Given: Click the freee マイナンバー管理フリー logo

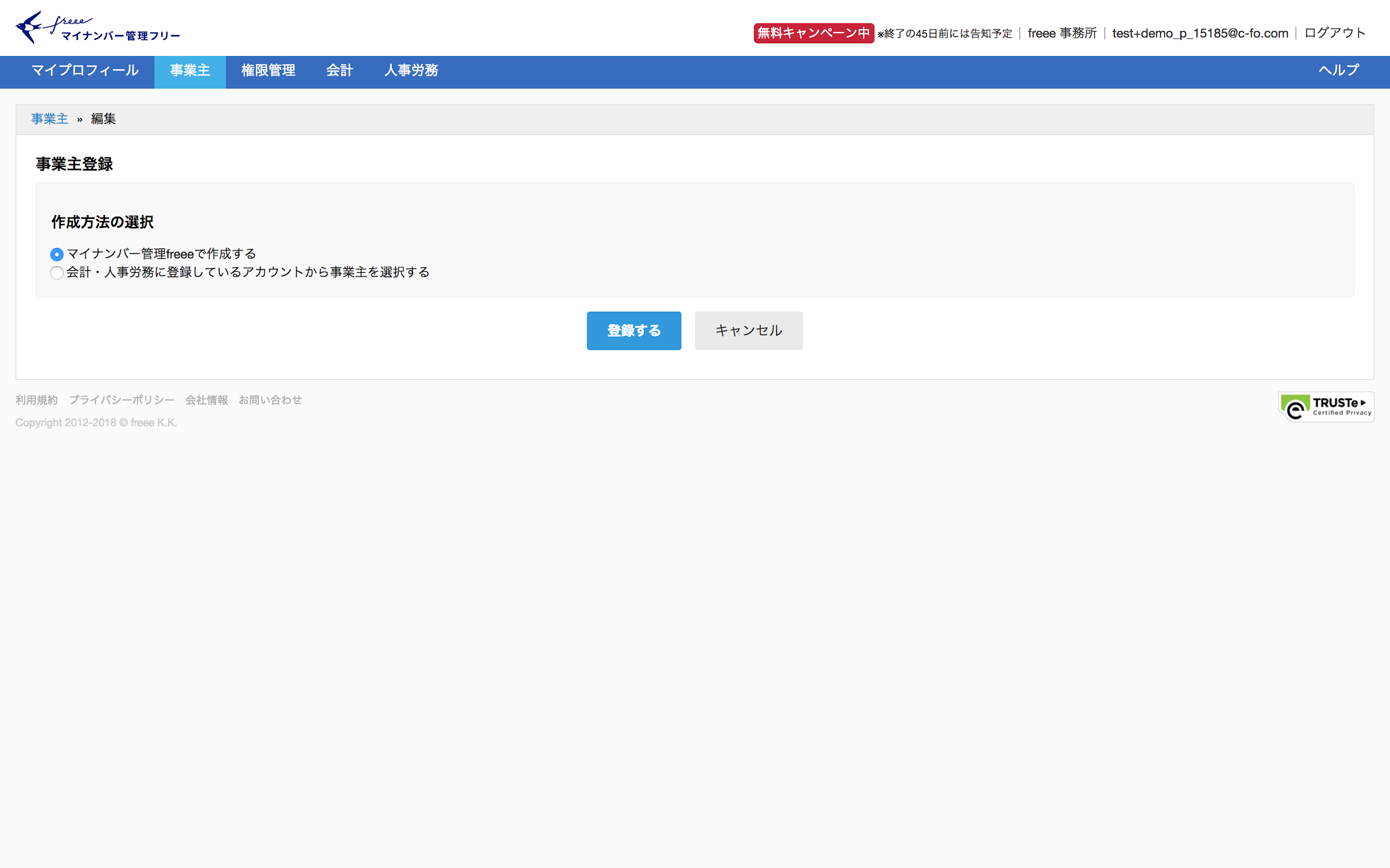Looking at the screenshot, I should [x=98, y=28].
